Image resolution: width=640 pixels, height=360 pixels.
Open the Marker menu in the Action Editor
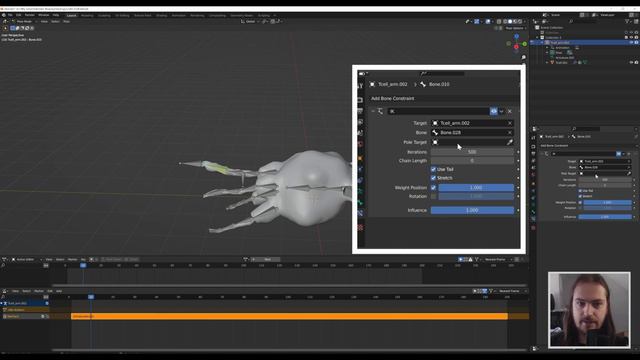coord(72,259)
